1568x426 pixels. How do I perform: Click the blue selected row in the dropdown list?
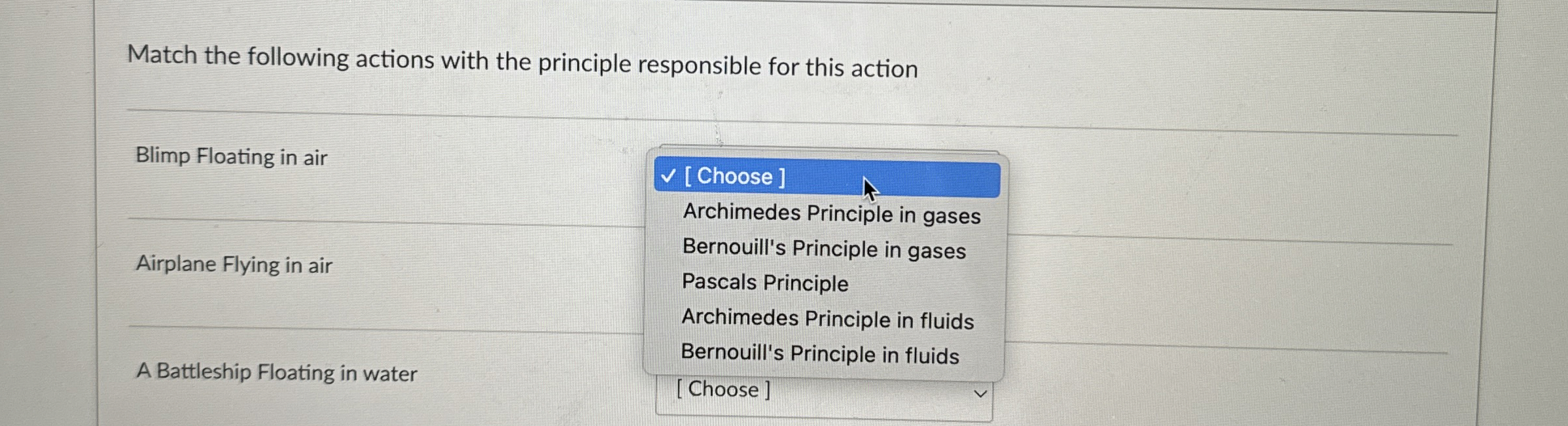825,175
